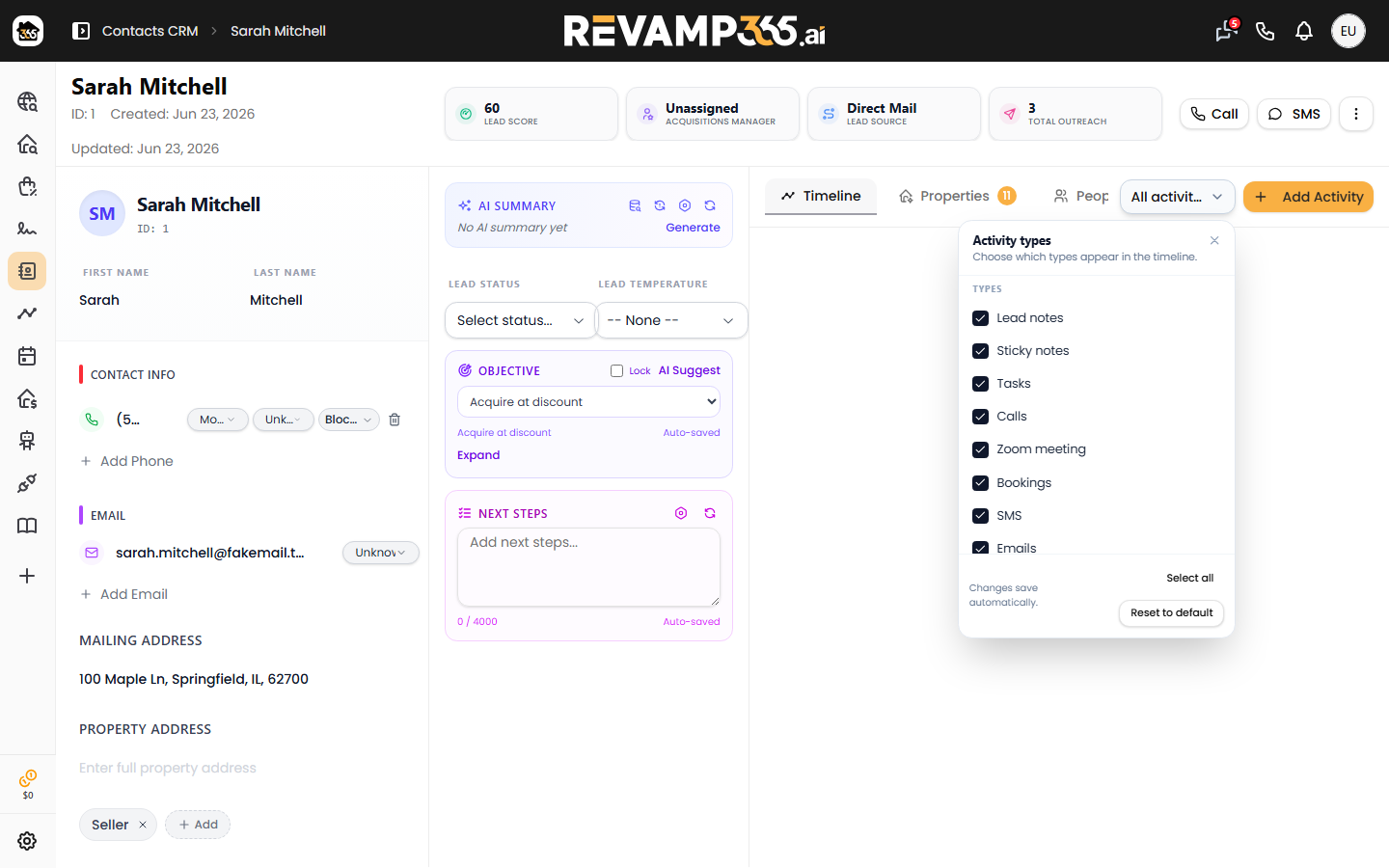Open the Acquire at discount objective dropdown
Screen dimensions: 1389x868
588,402
